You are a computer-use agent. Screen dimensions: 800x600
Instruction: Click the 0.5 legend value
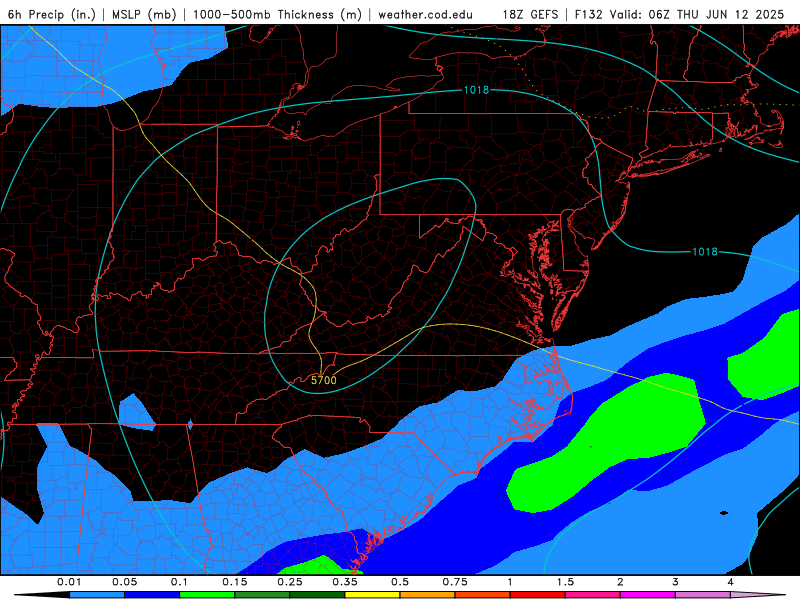pyautogui.click(x=400, y=582)
